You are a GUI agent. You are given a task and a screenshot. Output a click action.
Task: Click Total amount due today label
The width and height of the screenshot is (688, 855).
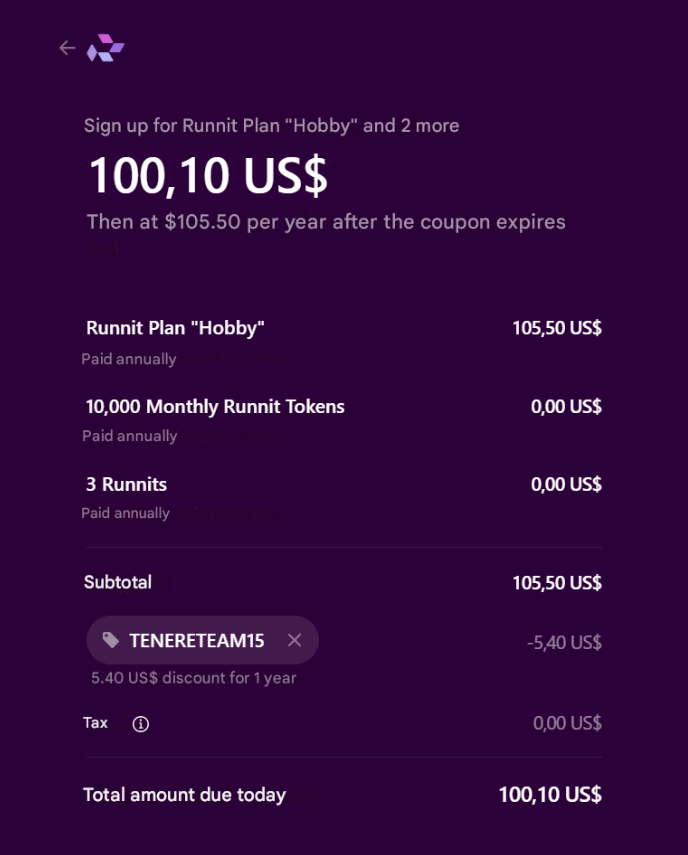pyautogui.click(x=184, y=794)
